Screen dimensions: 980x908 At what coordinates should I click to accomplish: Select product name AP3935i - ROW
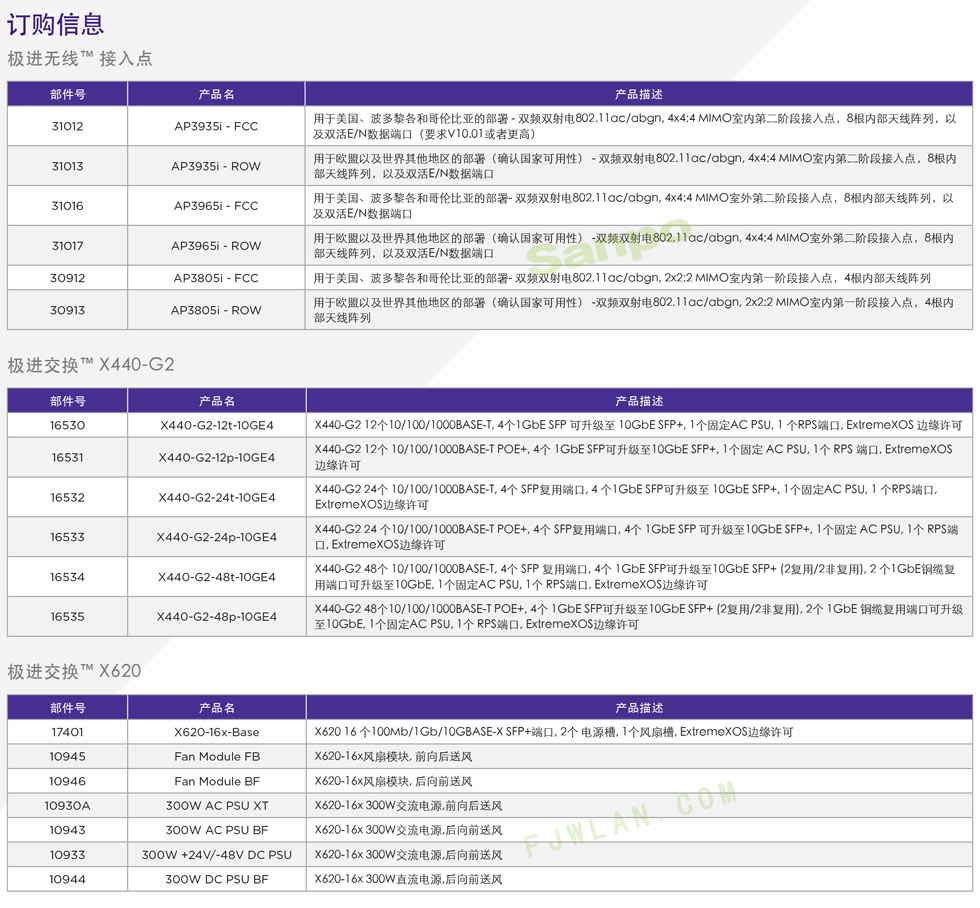tap(216, 166)
